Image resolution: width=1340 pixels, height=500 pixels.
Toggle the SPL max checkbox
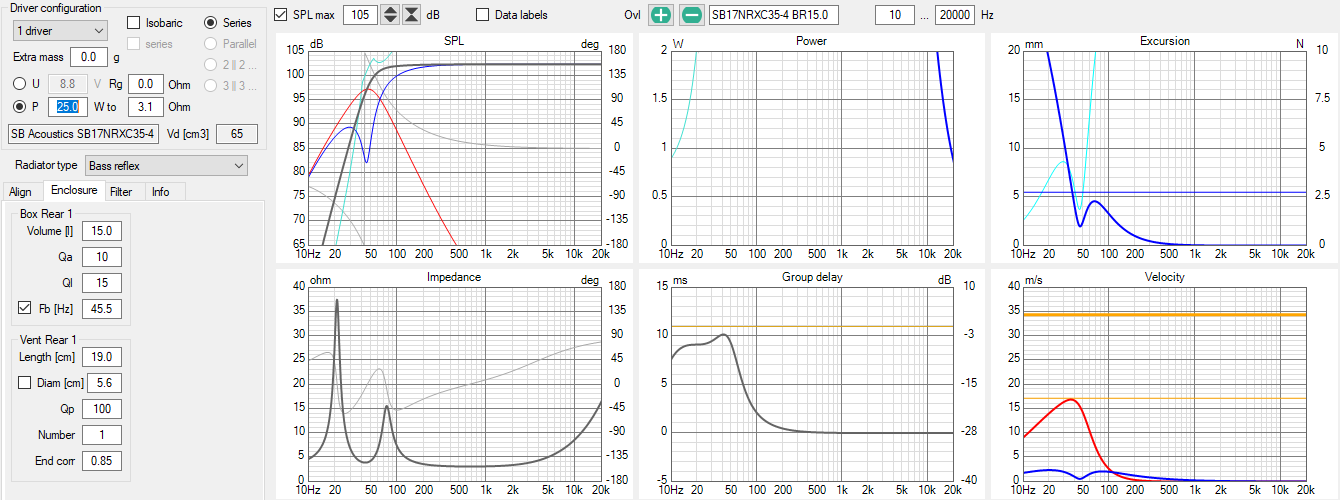pyautogui.click(x=281, y=15)
